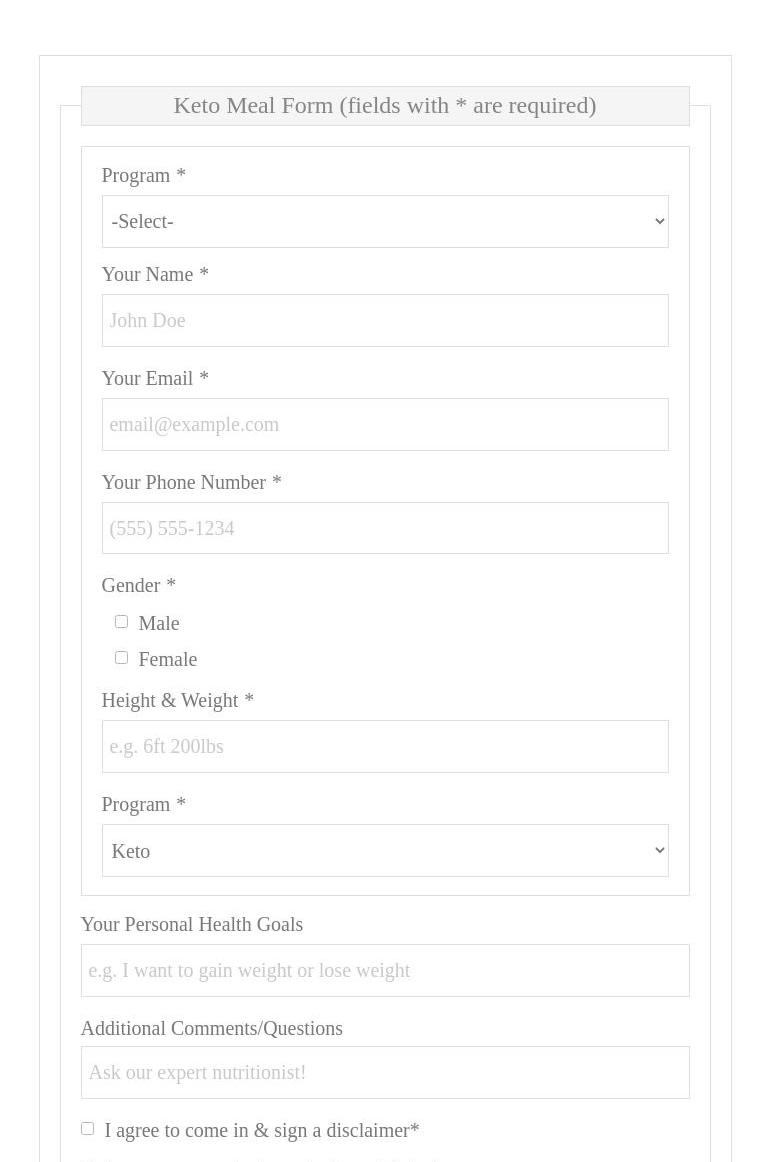Click the 'Gender *' label text
The image size is (770, 1162).
click(x=138, y=585)
